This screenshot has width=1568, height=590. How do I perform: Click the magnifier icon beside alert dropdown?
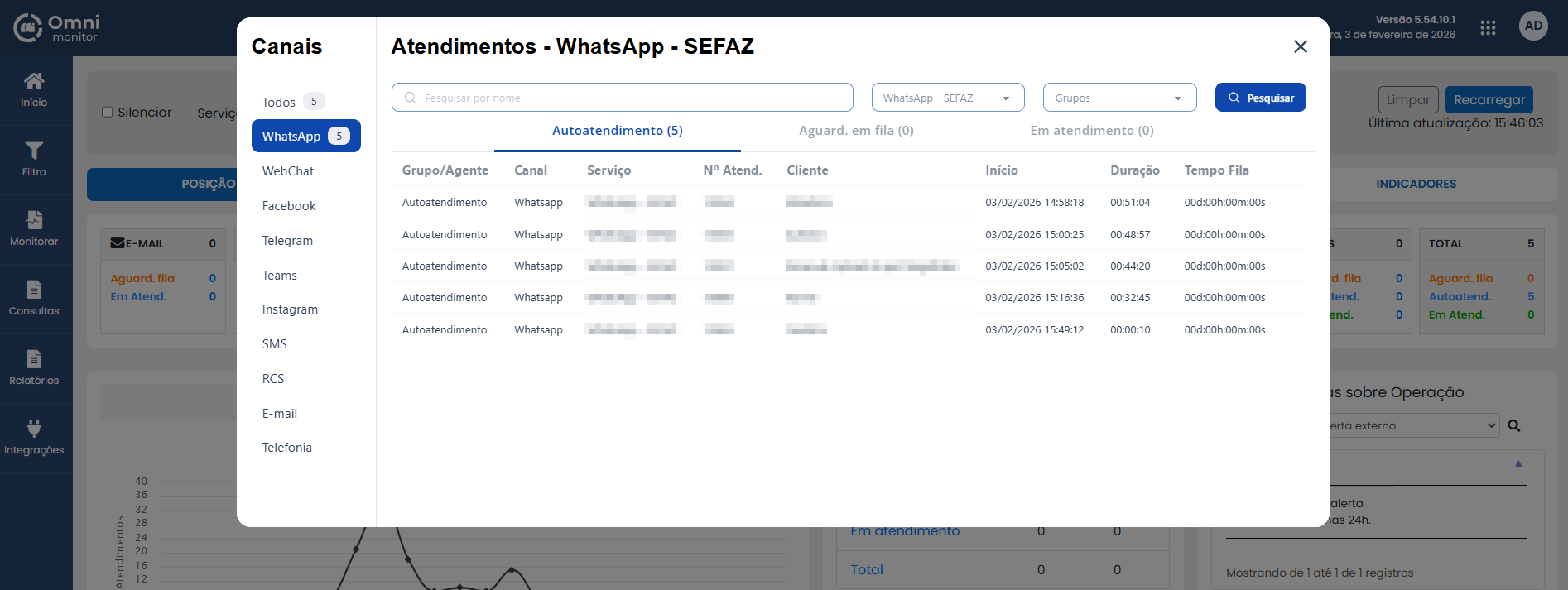(1514, 426)
